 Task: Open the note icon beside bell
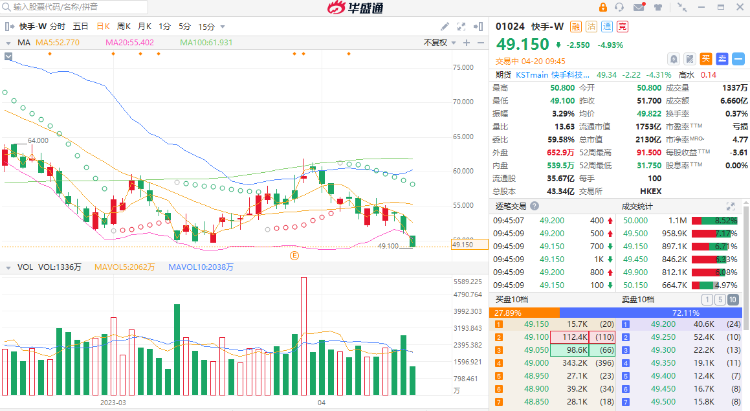tap(690, 59)
